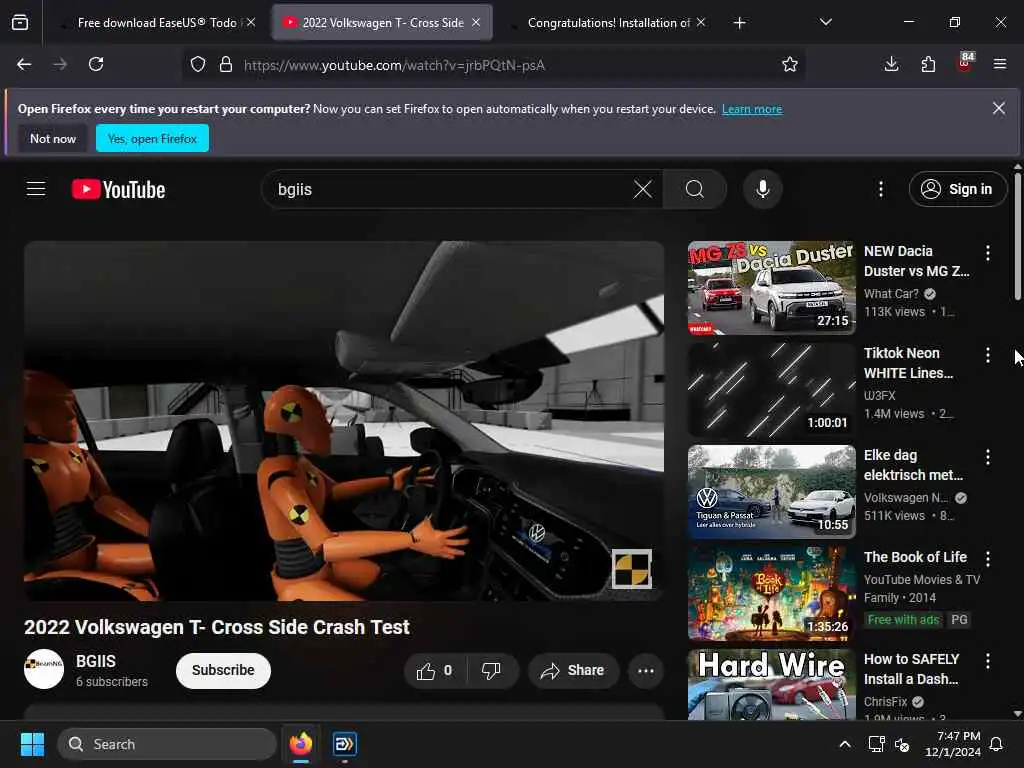Screen dimensions: 1024x768
Task: Open the taskbar clock and date
Action: tap(953, 744)
